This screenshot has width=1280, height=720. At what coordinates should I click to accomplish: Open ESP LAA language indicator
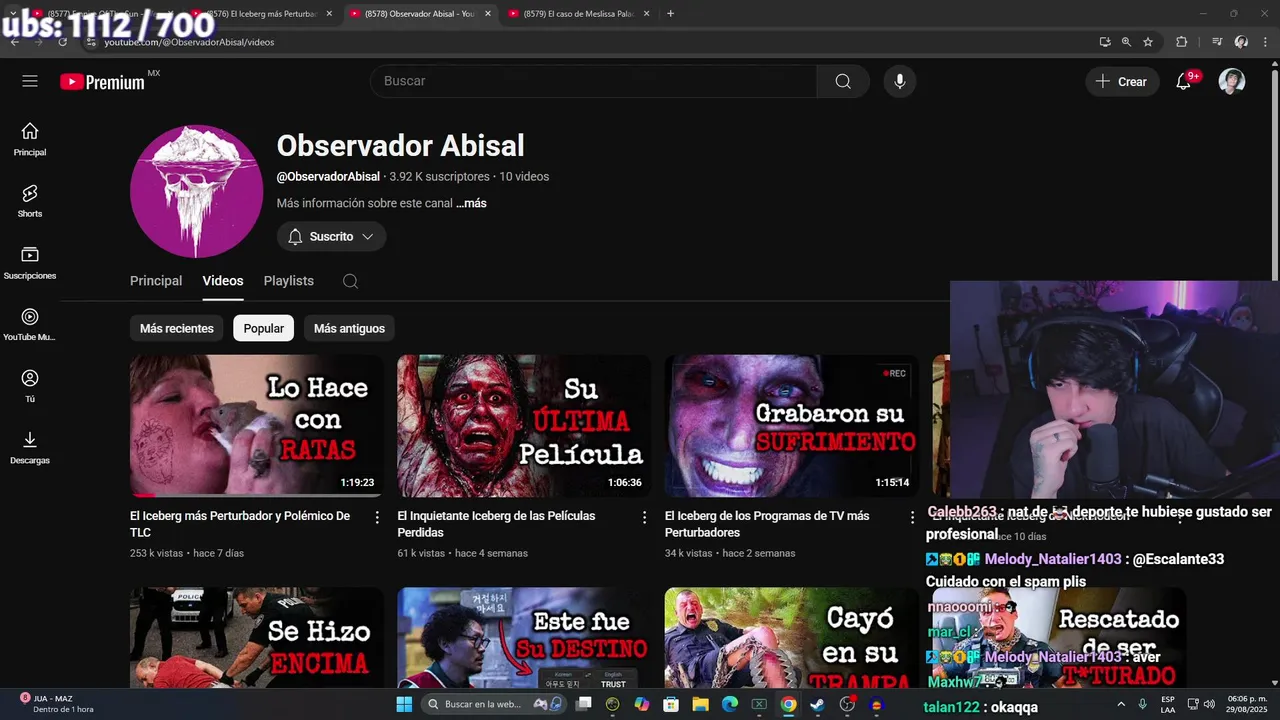point(1168,704)
